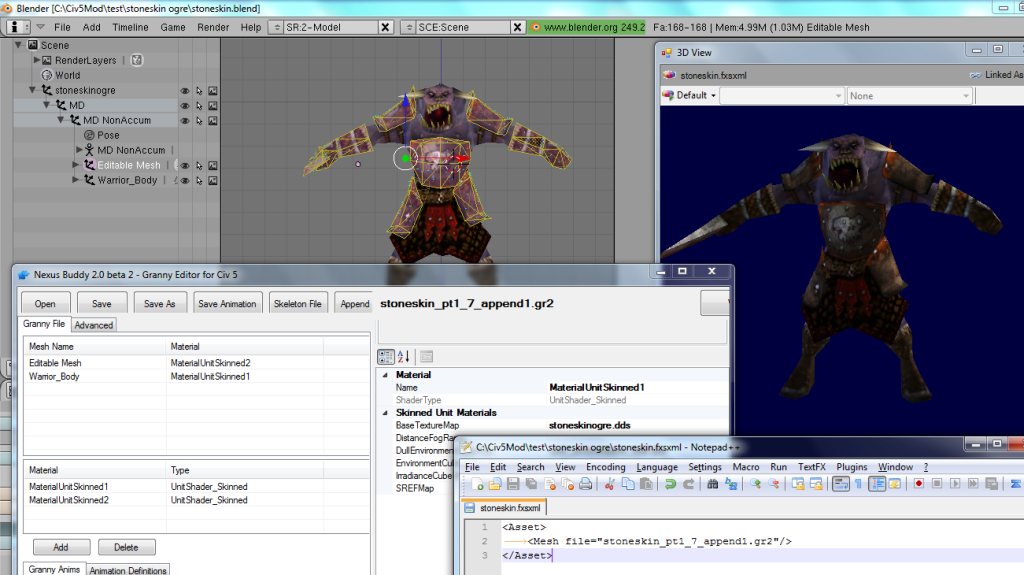The height and width of the screenshot is (575, 1024).
Task: Collapse the MD node in outliner
Action: pyautogui.click(x=47, y=105)
